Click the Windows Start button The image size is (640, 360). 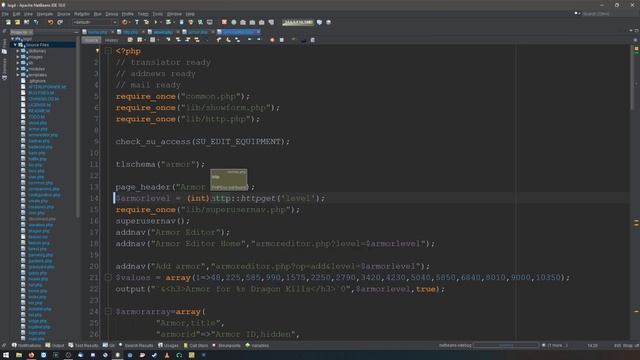pos(6,355)
